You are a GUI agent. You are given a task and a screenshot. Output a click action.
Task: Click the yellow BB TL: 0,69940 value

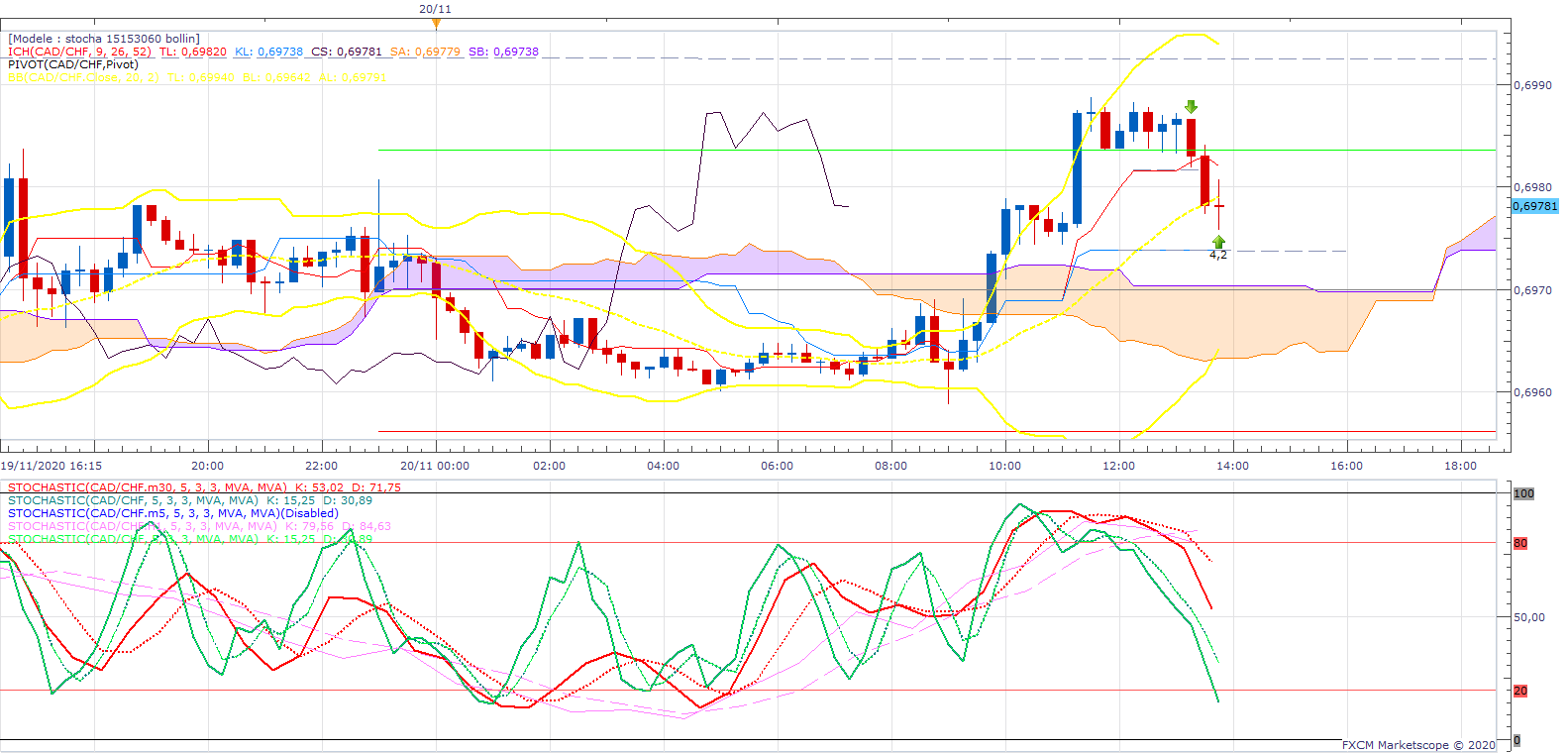pyautogui.click(x=201, y=77)
